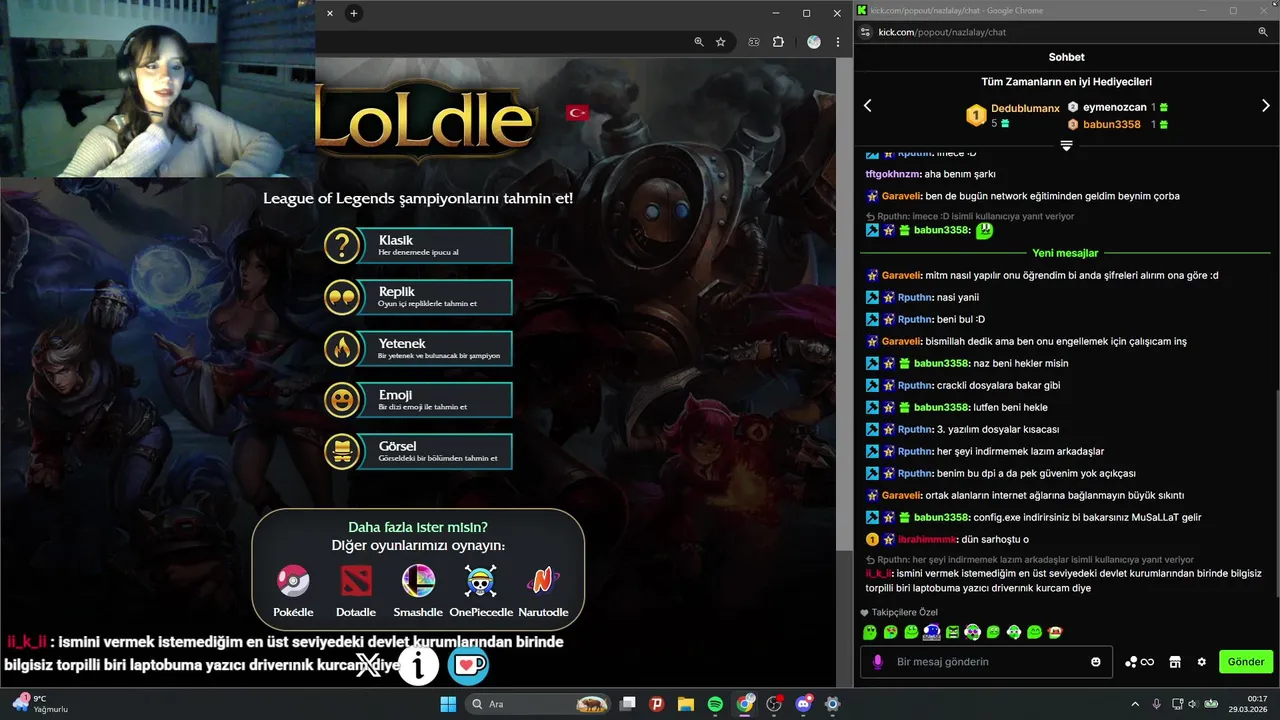Click the media control icon beside extensions

(x=754, y=42)
